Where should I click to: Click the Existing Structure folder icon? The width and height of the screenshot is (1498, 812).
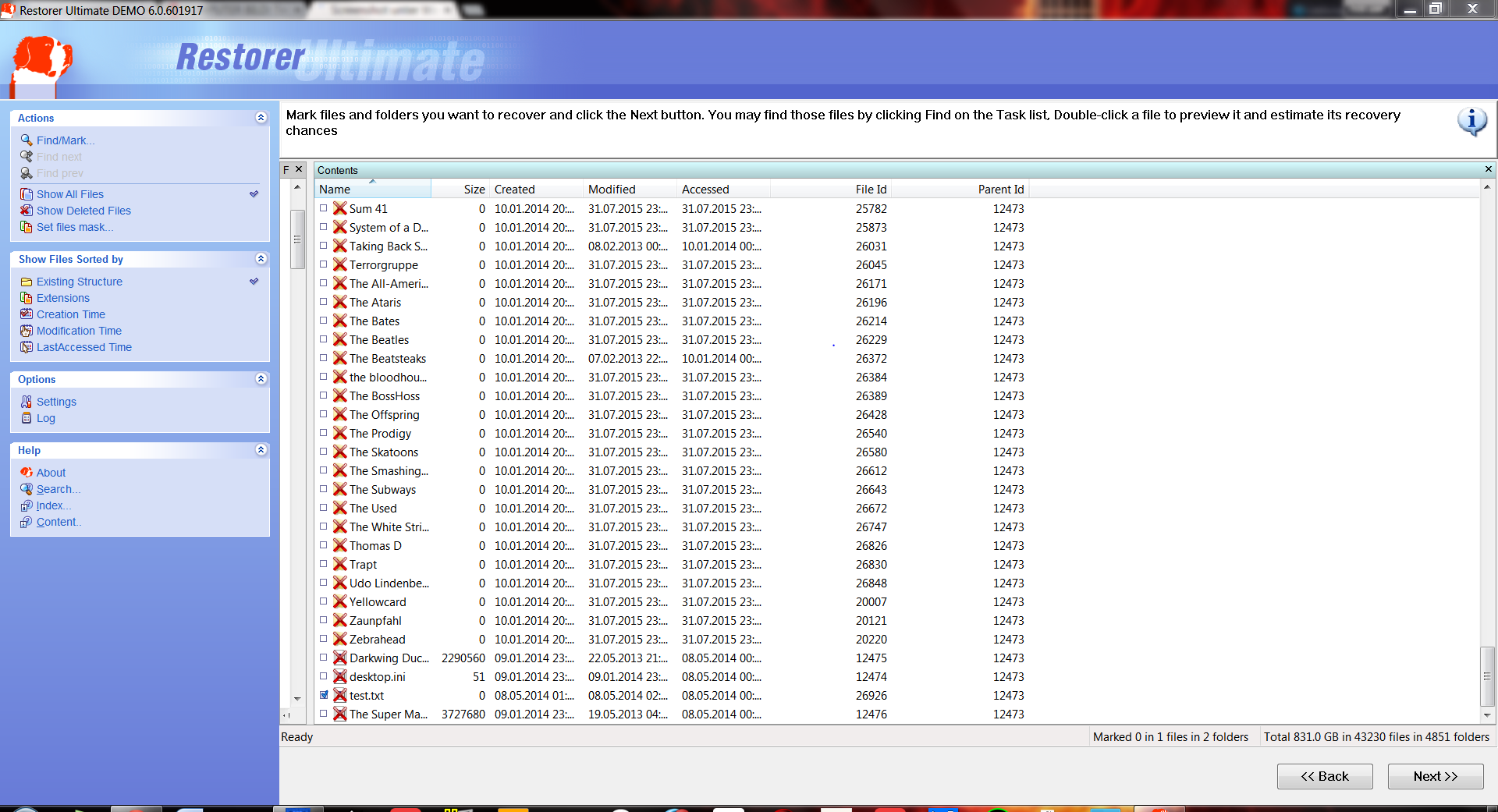pyautogui.click(x=27, y=282)
